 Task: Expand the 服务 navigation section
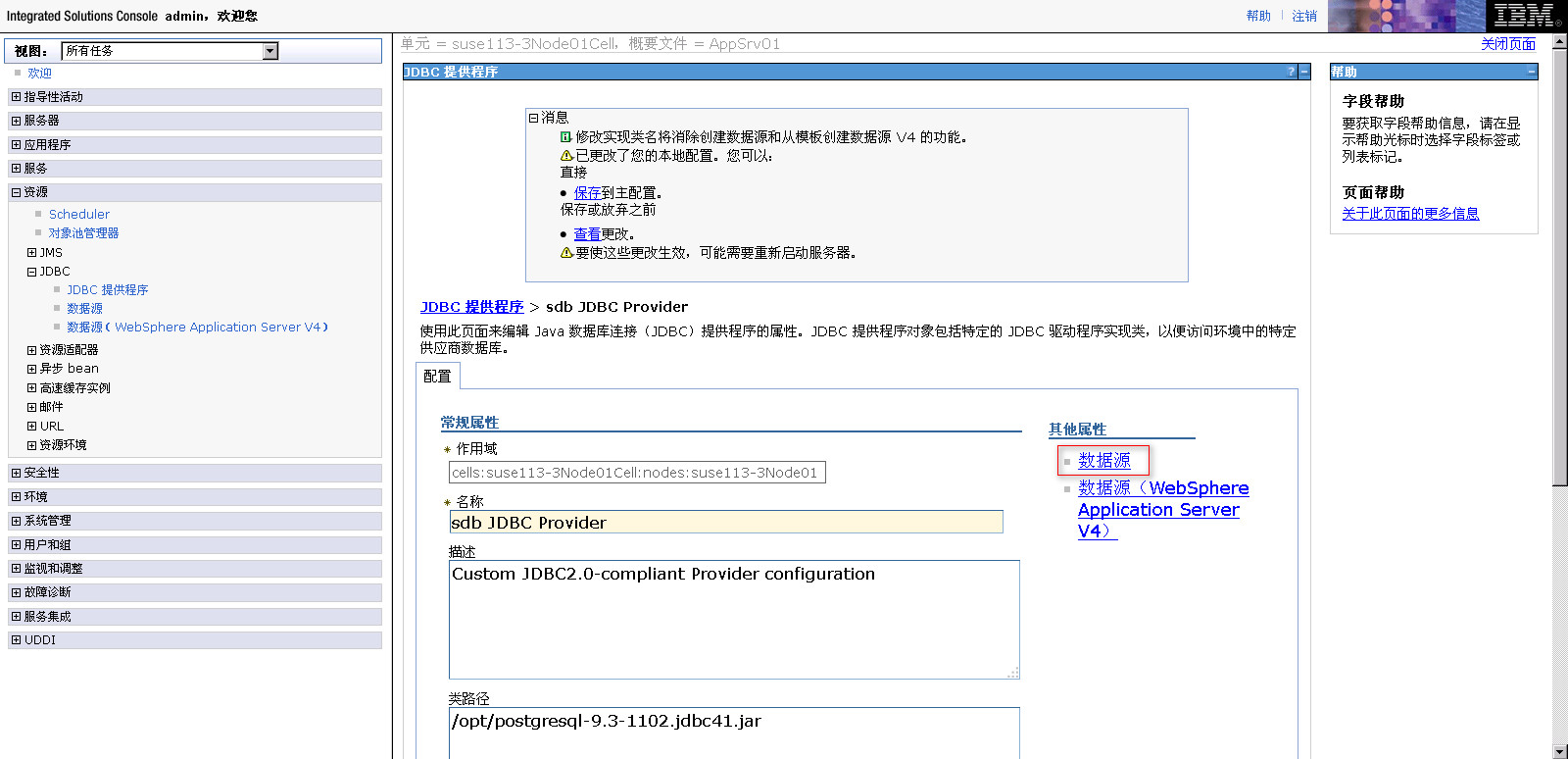[x=16, y=169]
